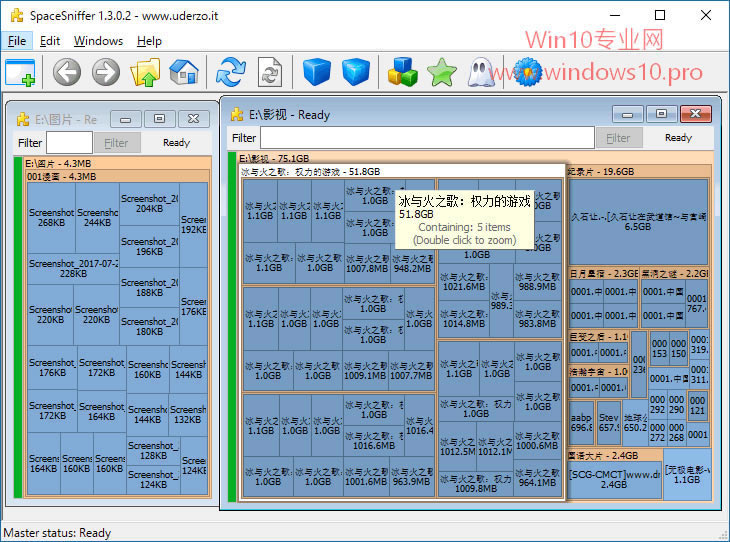Select the 6.5GB block in 纪录片 folder

(x=637, y=220)
